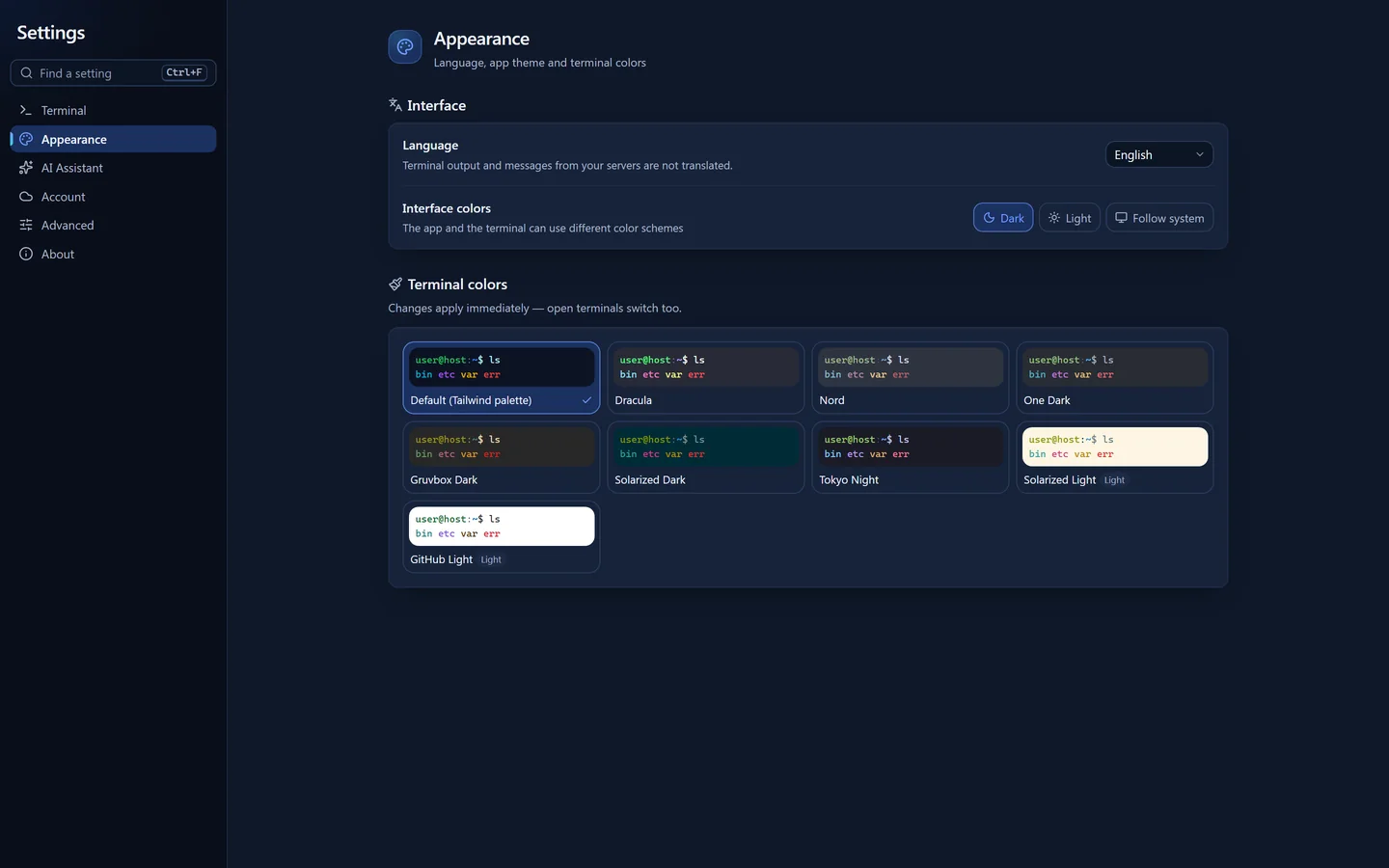Click the Default theme terminal preview
The image size is (1389, 868).
(x=502, y=367)
